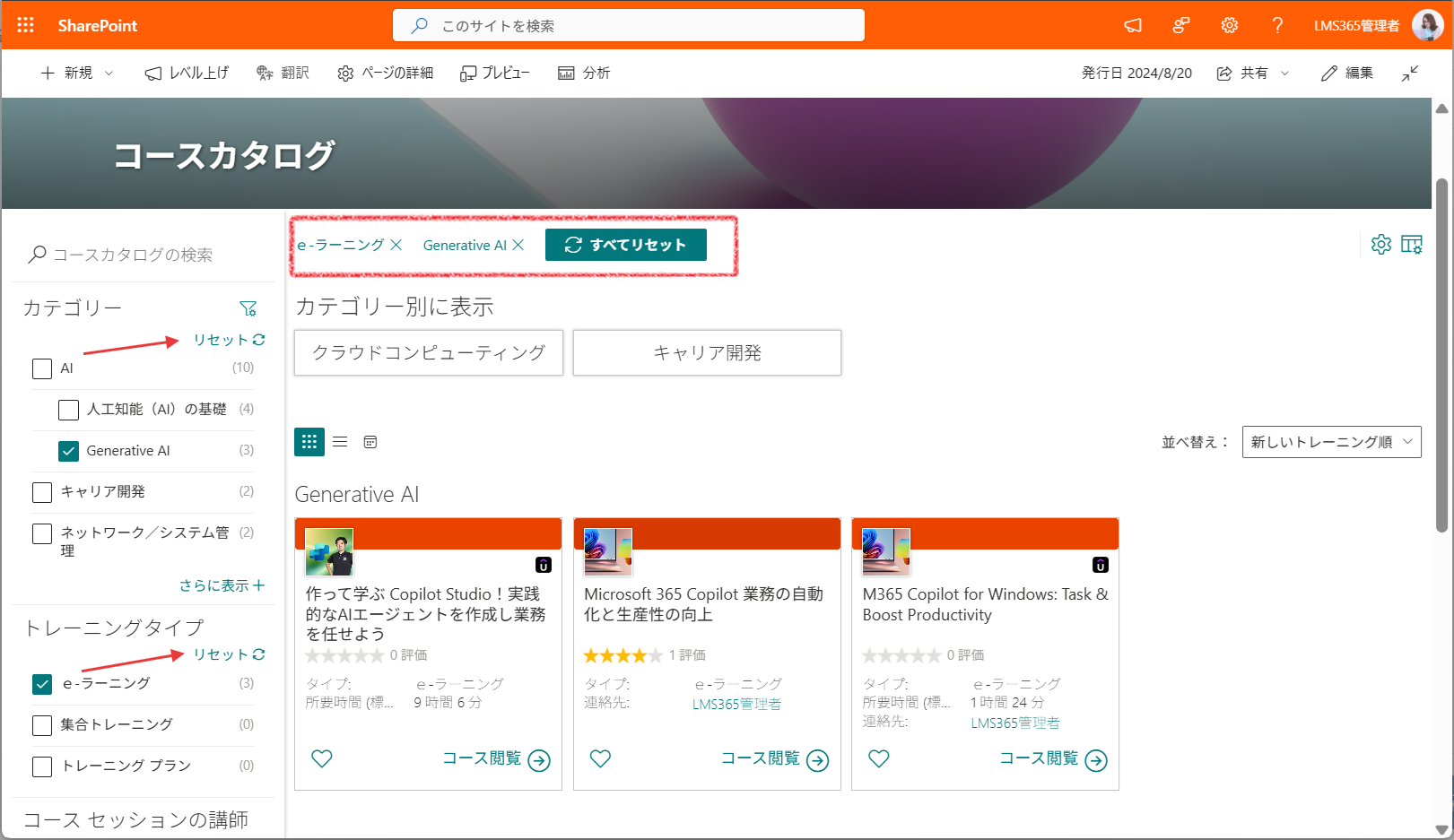Click the megaphone announcements icon in header

(x=1133, y=25)
